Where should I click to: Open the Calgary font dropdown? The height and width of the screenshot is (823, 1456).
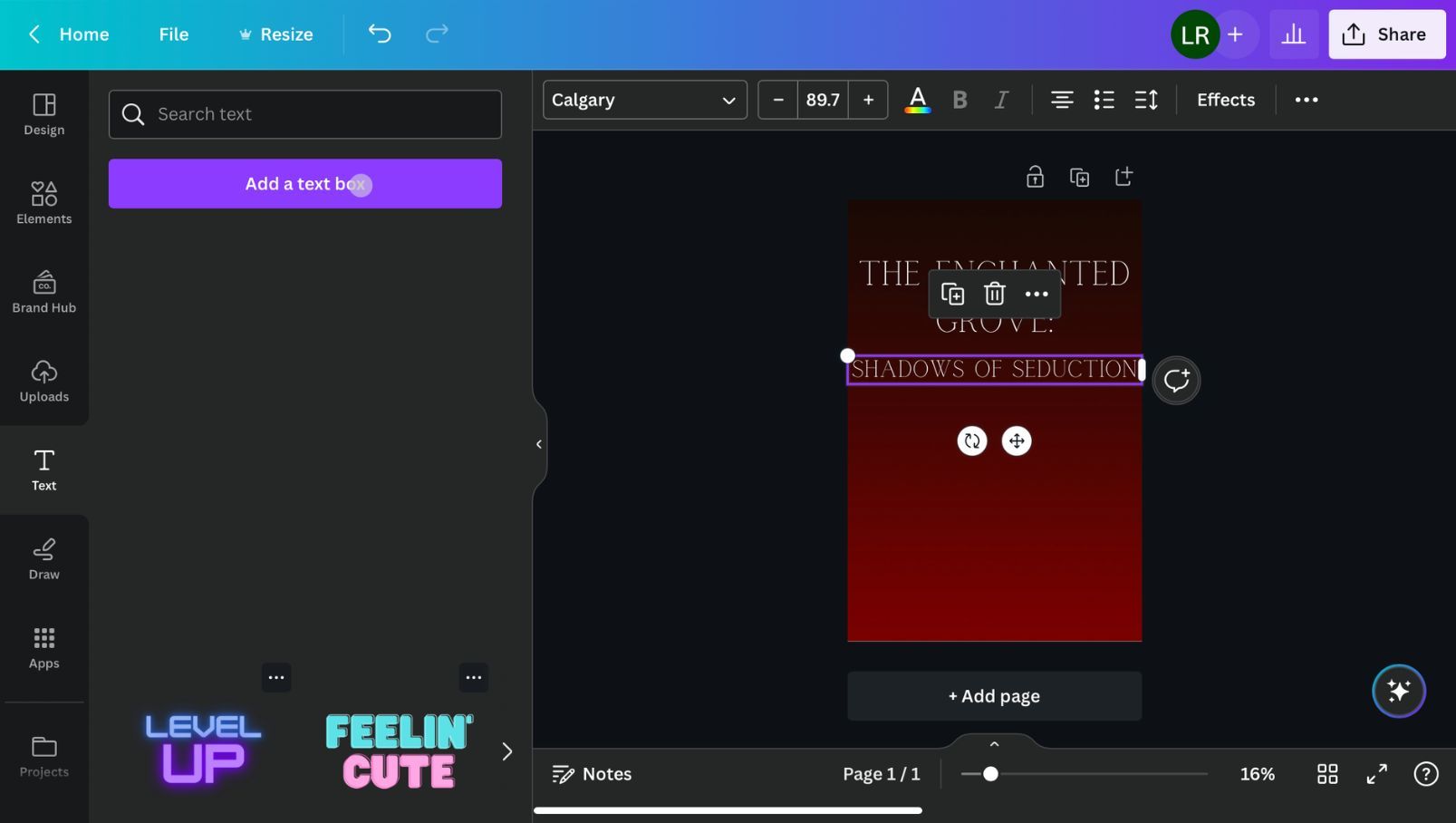click(643, 100)
